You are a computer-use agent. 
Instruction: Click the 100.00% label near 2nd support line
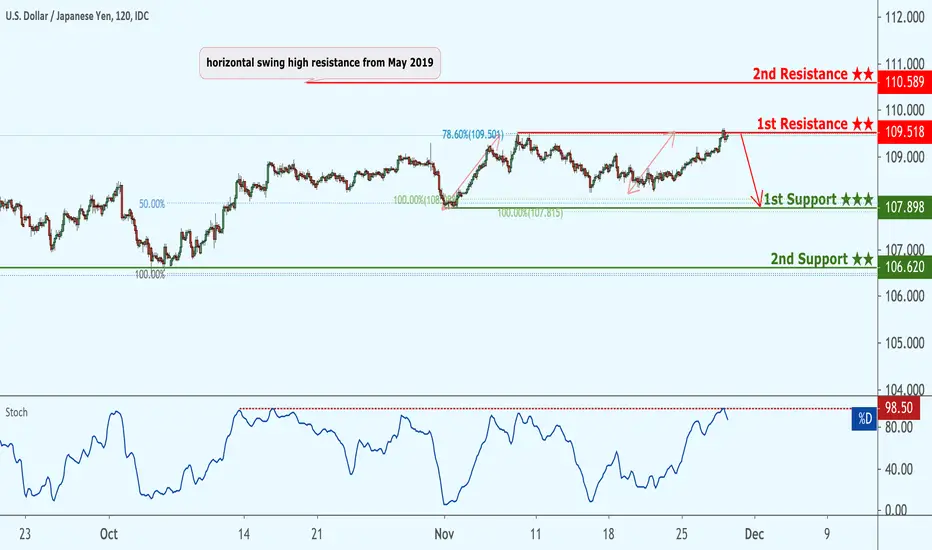150,275
